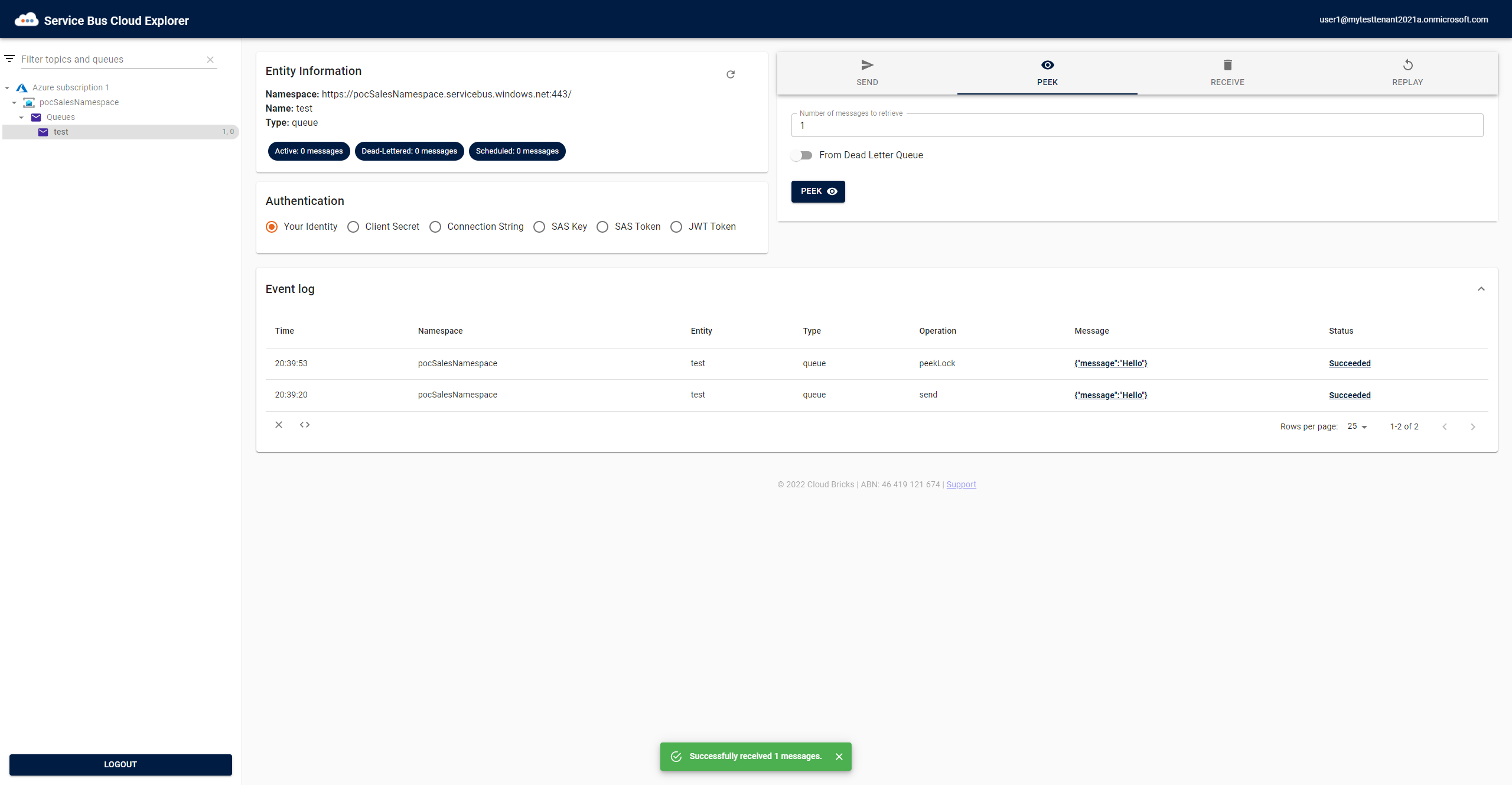Refresh the Entity Information panel
The height and width of the screenshot is (785, 1512).
point(731,74)
